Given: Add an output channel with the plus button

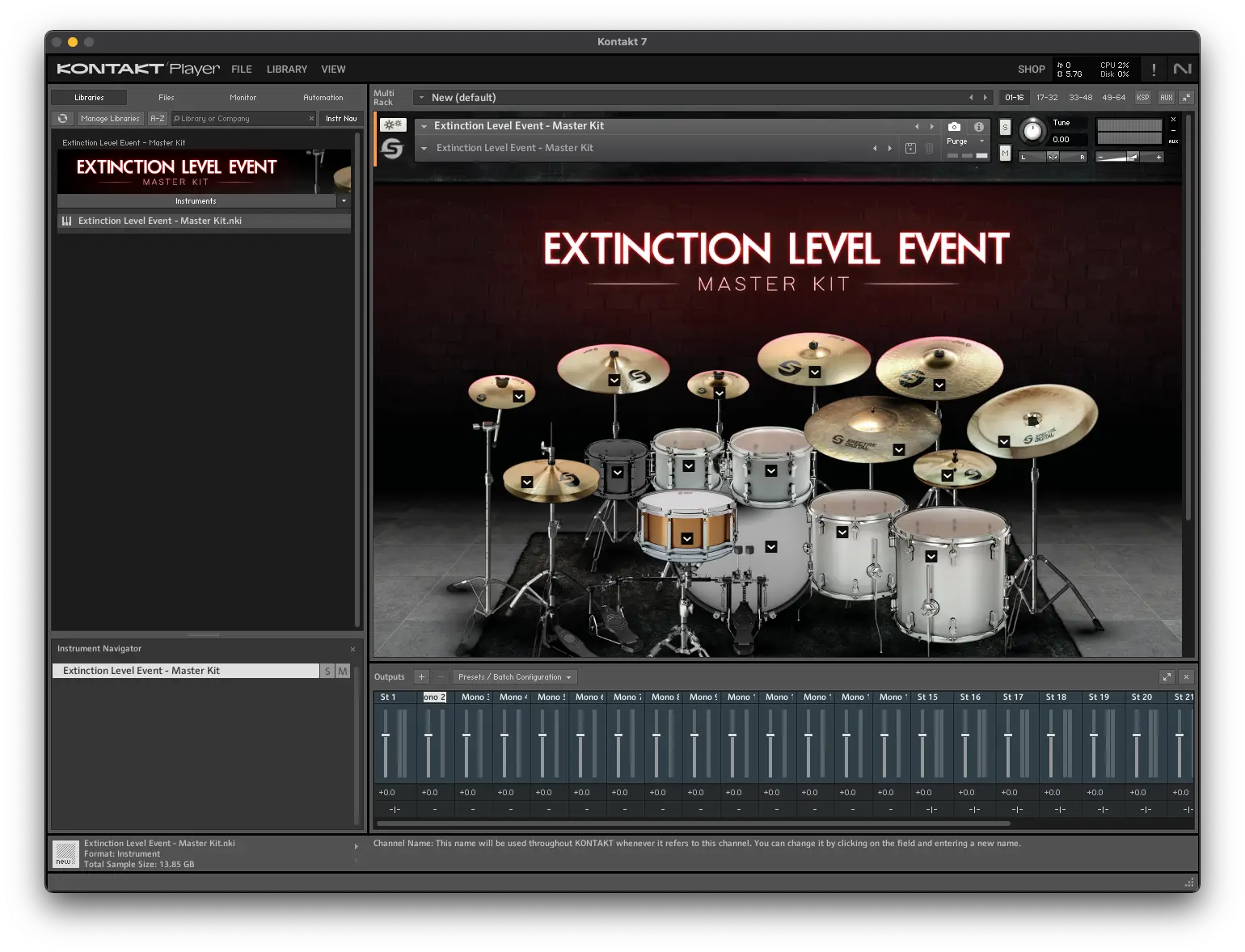Looking at the screenshot, I should 421,677.
